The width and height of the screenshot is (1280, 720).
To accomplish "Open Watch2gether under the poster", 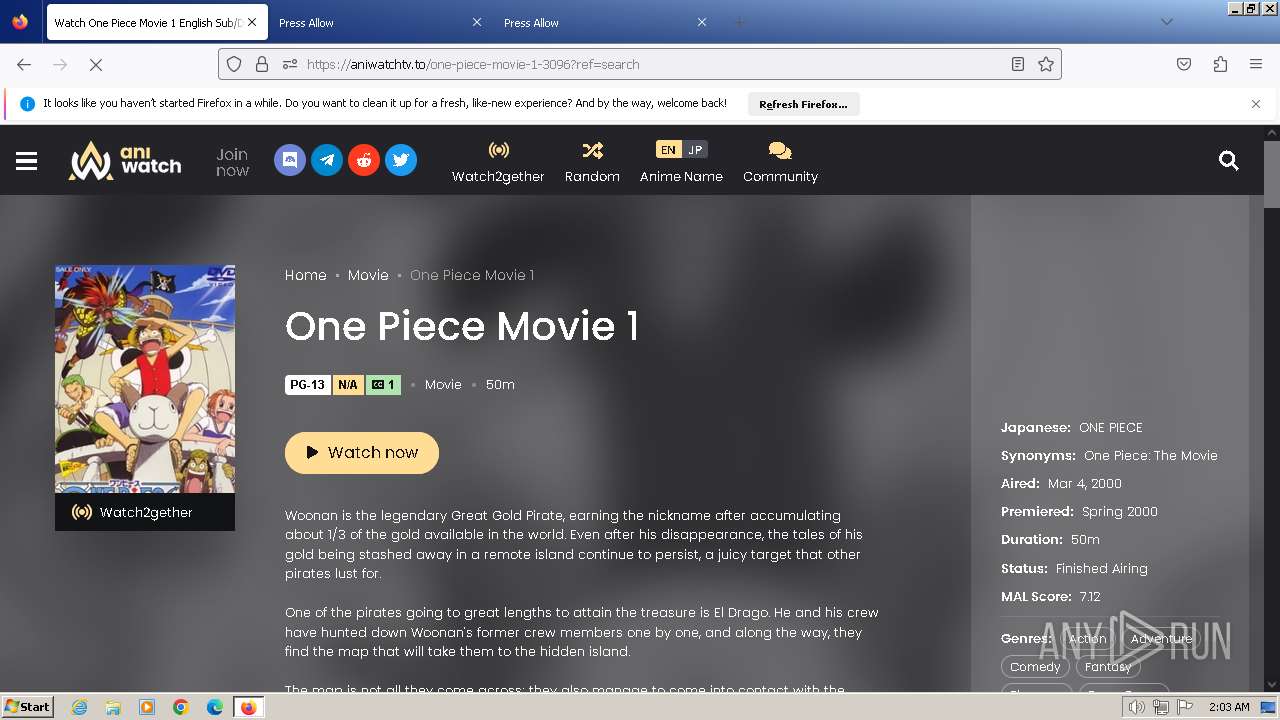I will point(145,512).
